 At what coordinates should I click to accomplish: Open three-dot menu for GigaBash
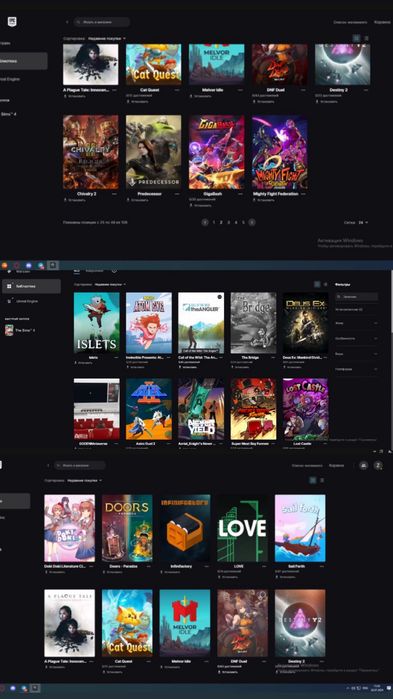click(x=240, y=194)
